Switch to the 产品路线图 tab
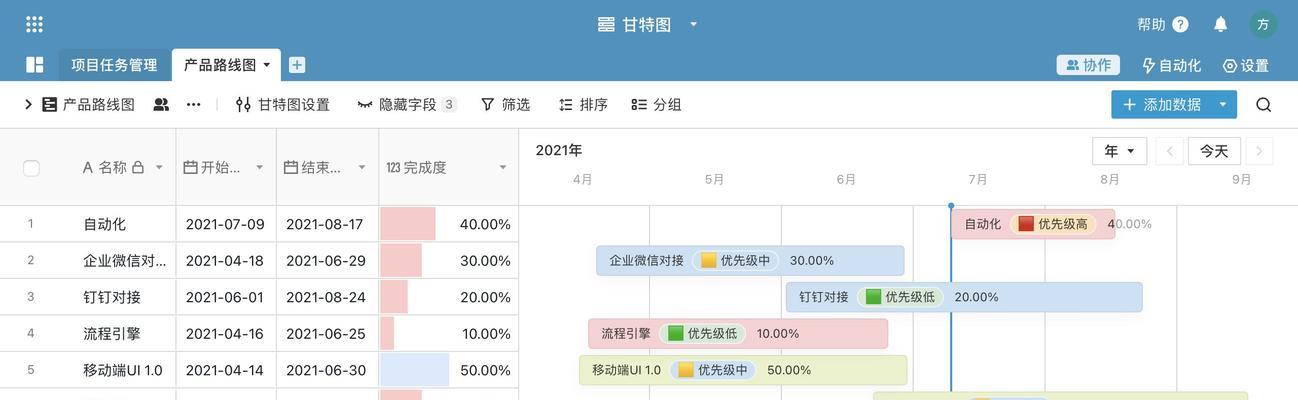This screenshot has height=400, width=1298. pyautogui.click(x=220, y=65)
